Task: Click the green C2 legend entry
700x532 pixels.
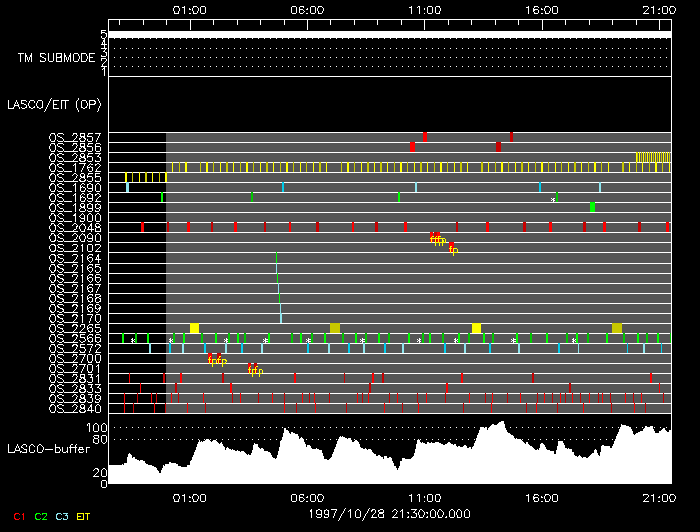Action: [41, 515]
